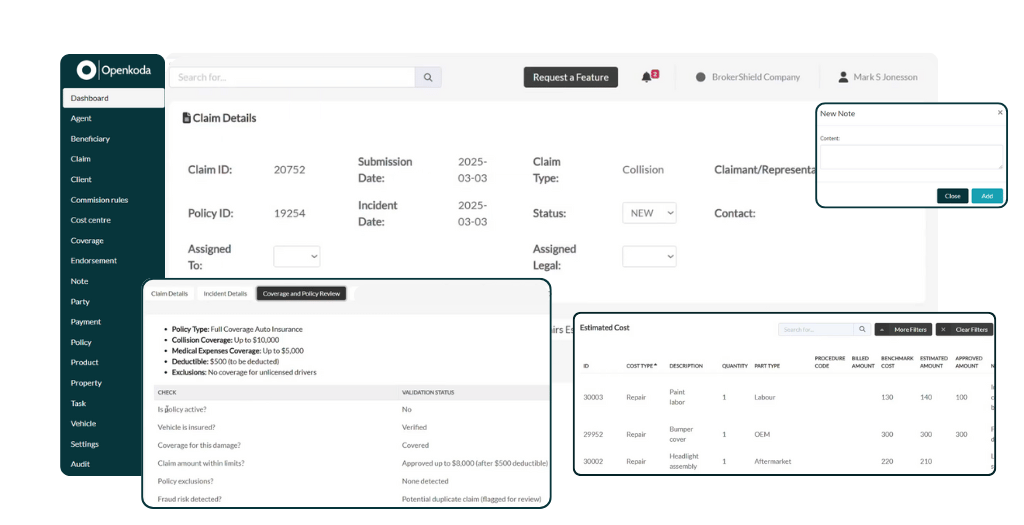The height and width of the screenshot is (525, 1024).
Task: Sort by the Cost Type column header
Action: tap(641, 365)
